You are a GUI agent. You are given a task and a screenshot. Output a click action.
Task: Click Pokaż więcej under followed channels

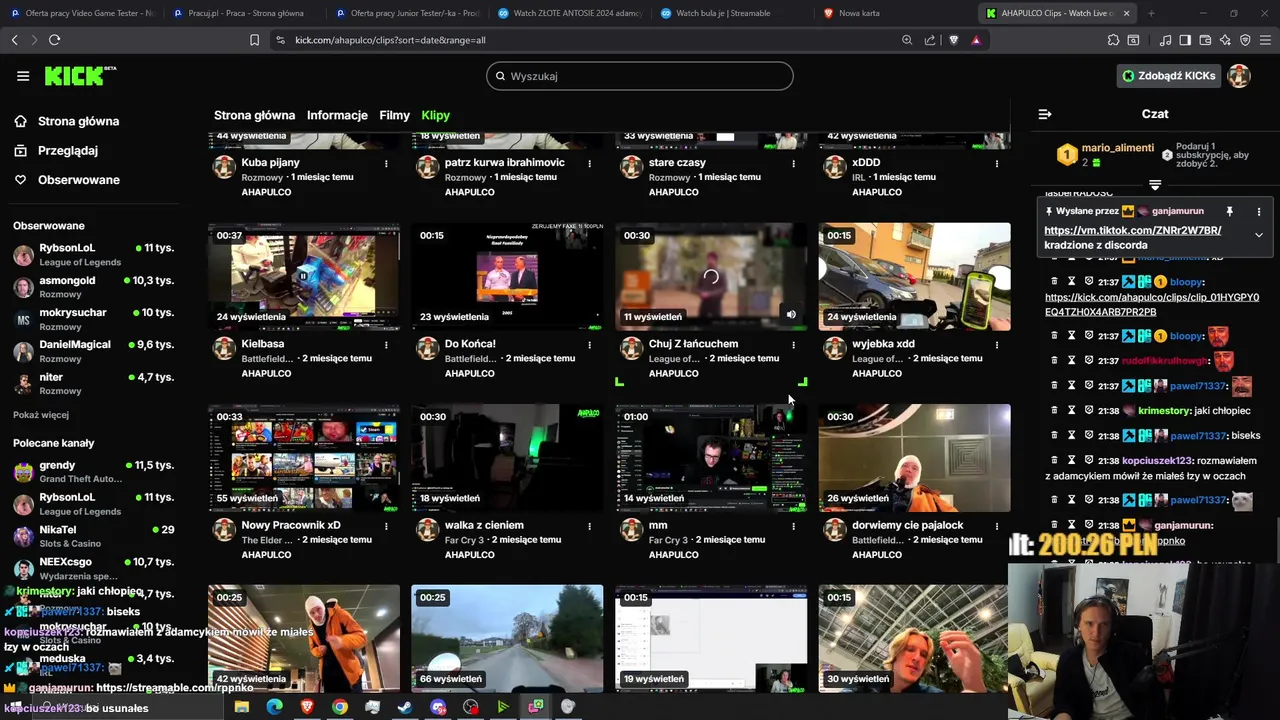pos(41,415)
